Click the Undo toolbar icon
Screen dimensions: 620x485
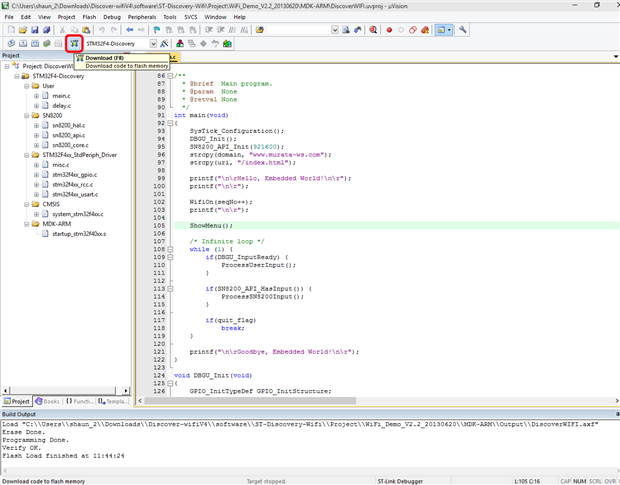101,30
